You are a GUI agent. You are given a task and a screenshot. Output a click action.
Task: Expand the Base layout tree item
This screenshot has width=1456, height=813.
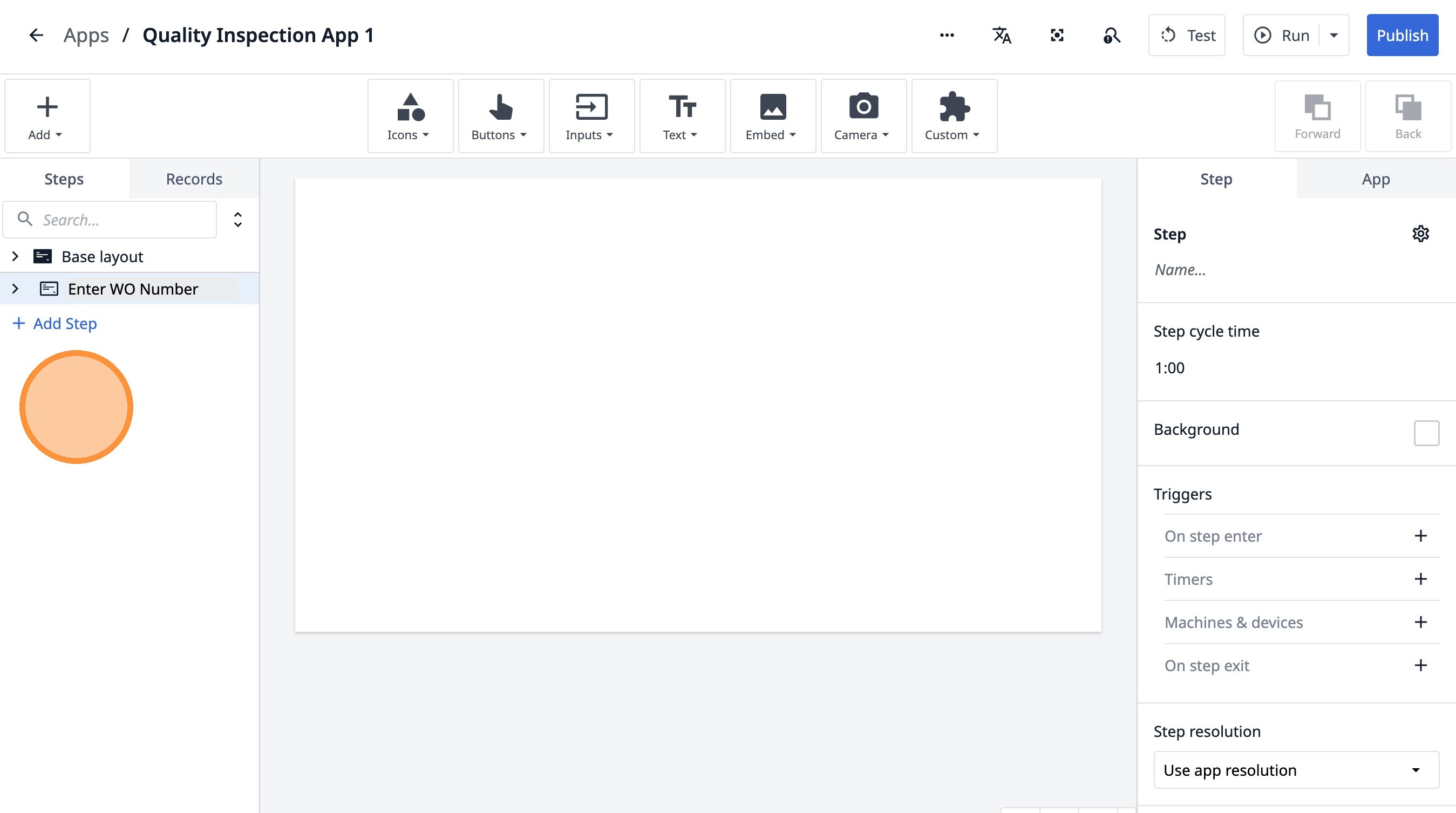(15, 256)
